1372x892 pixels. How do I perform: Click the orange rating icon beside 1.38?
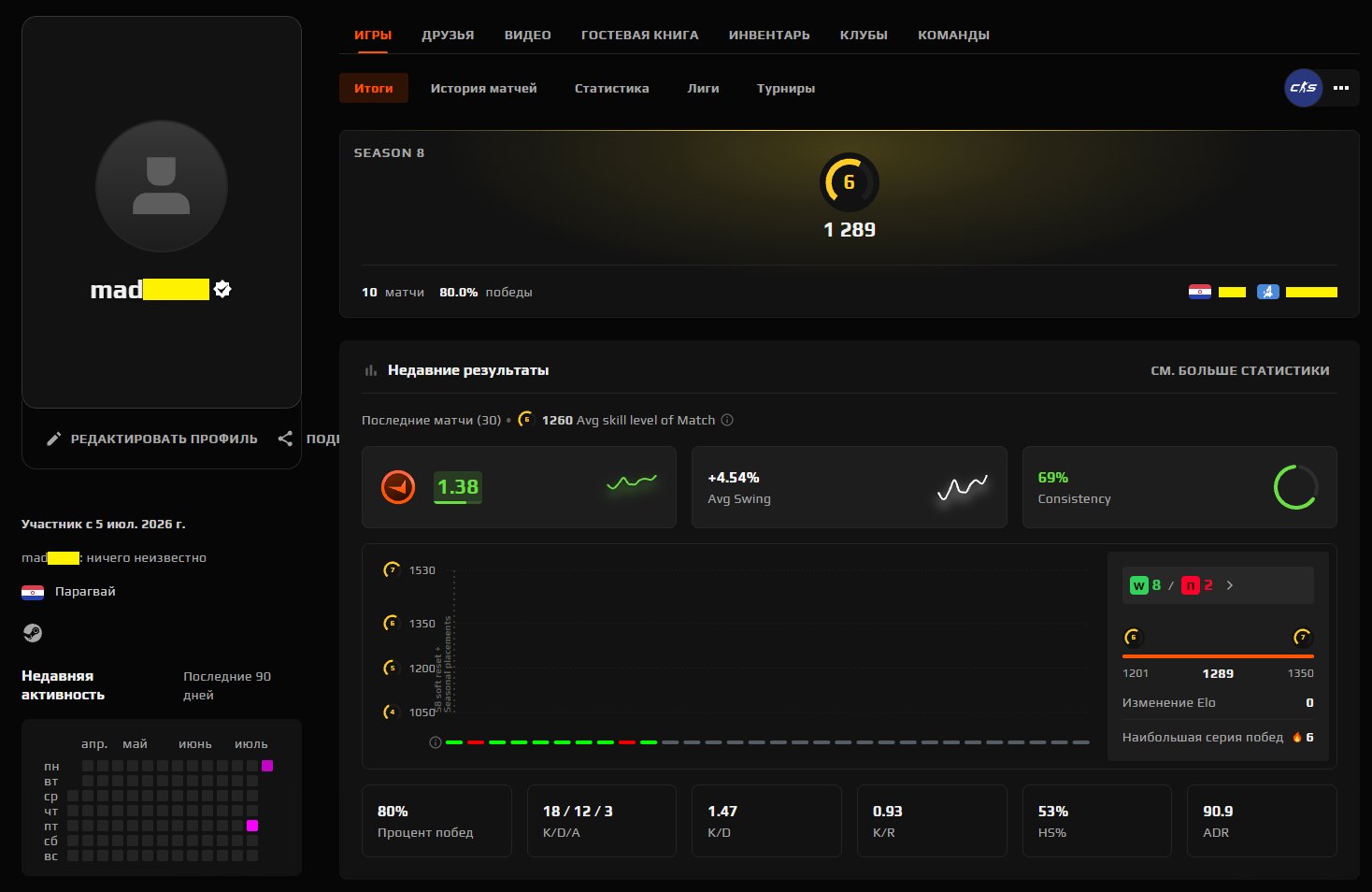click(398, 487)
